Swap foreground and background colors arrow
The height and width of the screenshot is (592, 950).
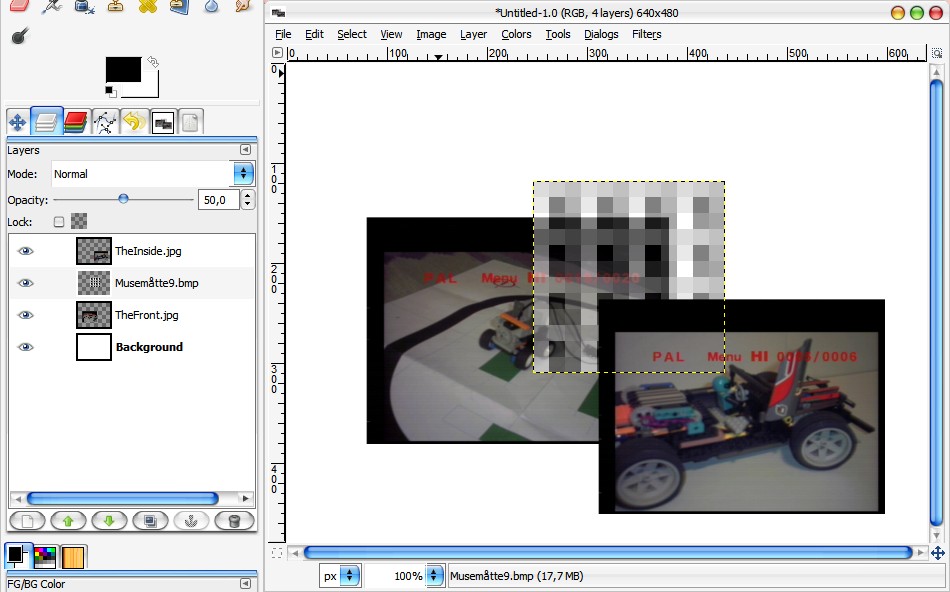coord(153,62)
